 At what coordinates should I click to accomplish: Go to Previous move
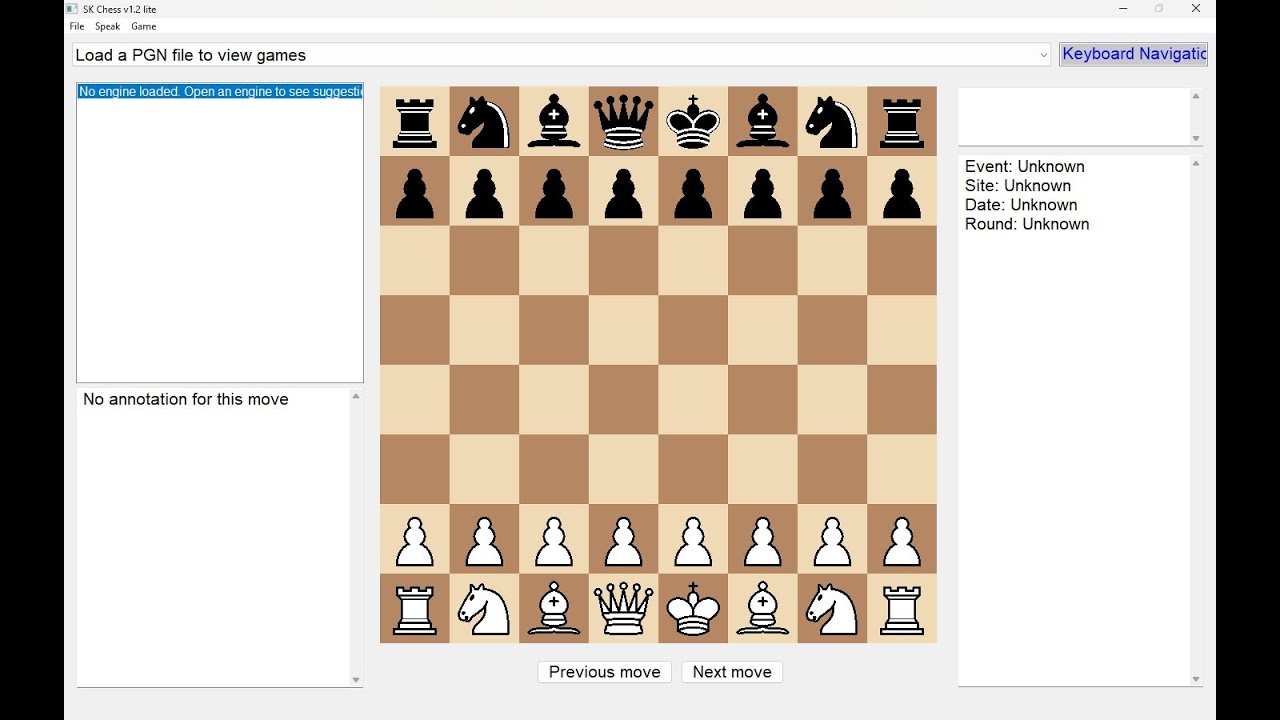pos(604,672)
